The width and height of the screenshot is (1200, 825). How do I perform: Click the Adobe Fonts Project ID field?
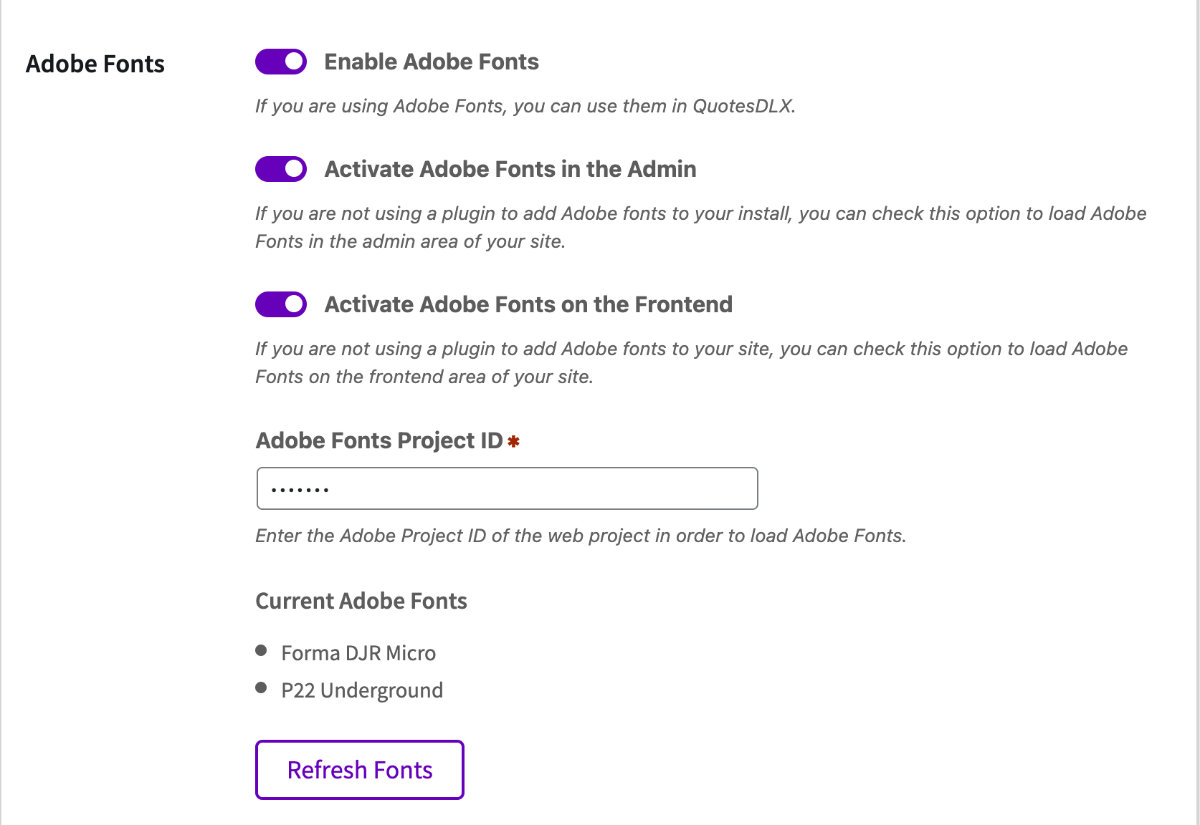tap(507, 489)
